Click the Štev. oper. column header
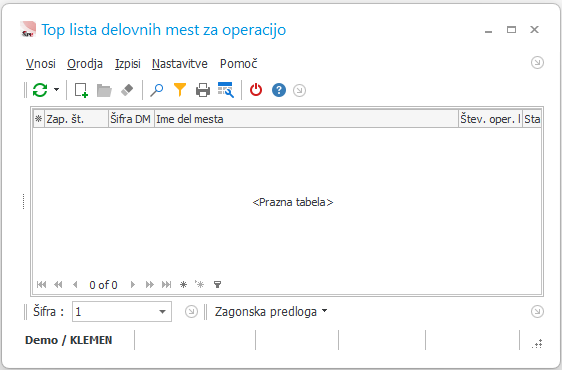Image resolution: width=562 pixels, height=370 pixels. pyautogui.click(x=490, y=119)
